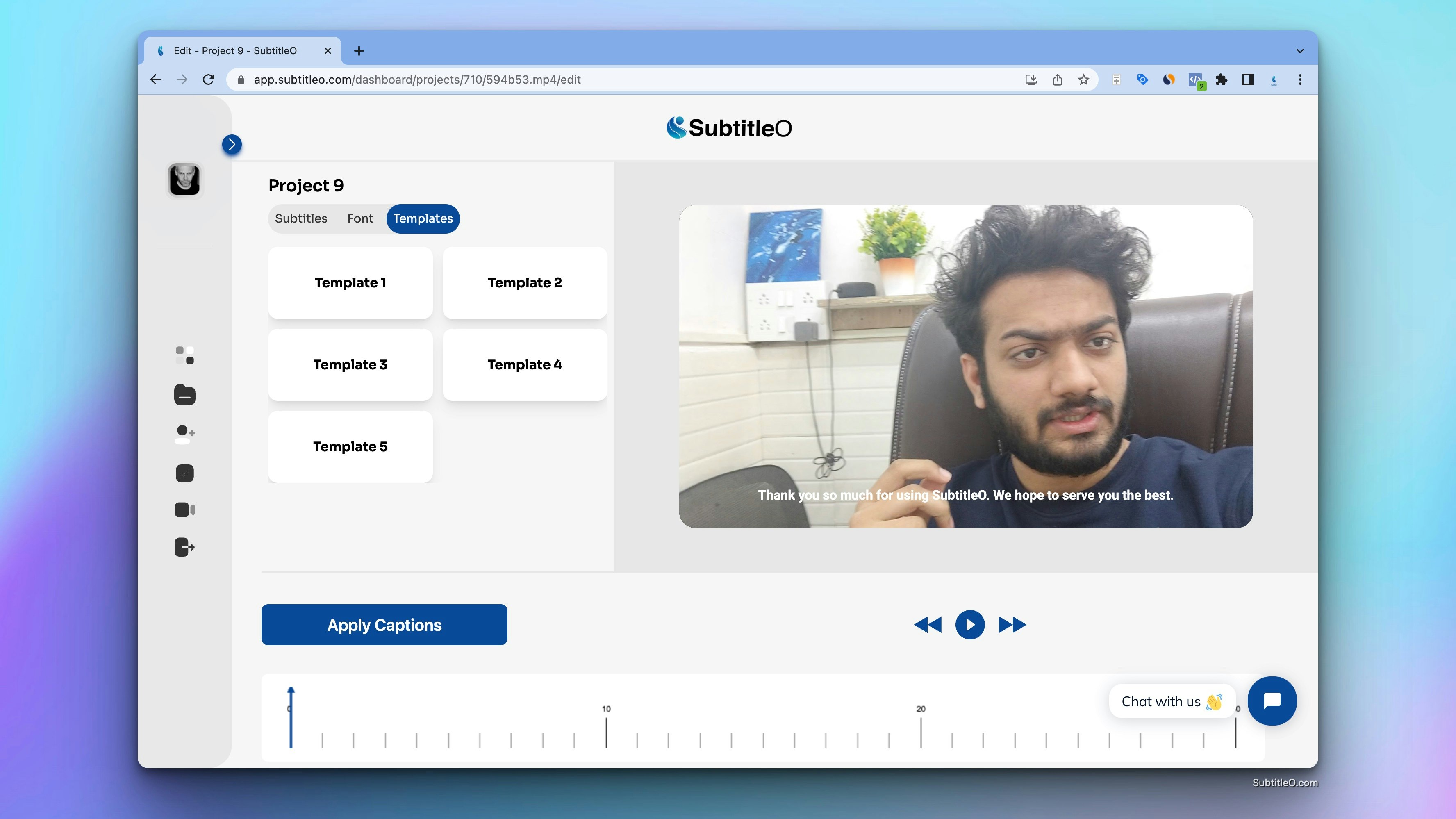The height and width of the screenshot is (819, 1456).
Task: Open a new browser tab
Action: pyautogui.click(x=359, y=51)
